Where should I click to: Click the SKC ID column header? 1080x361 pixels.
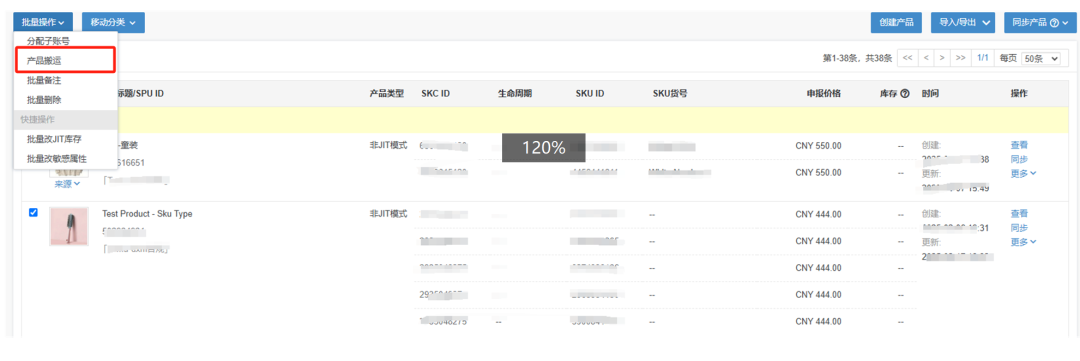pos(435,94)
